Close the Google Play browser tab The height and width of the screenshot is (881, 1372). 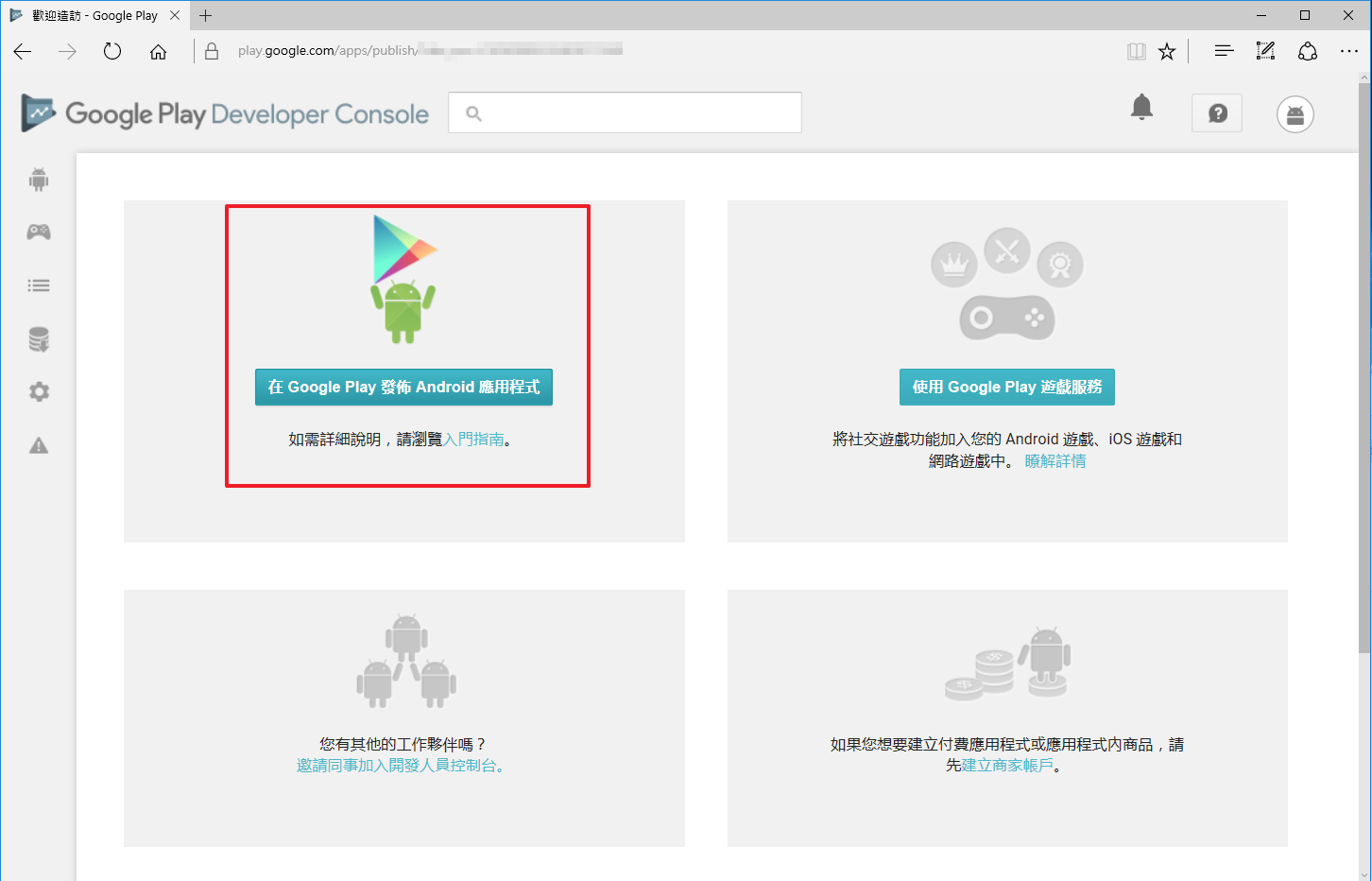[175, 15]
